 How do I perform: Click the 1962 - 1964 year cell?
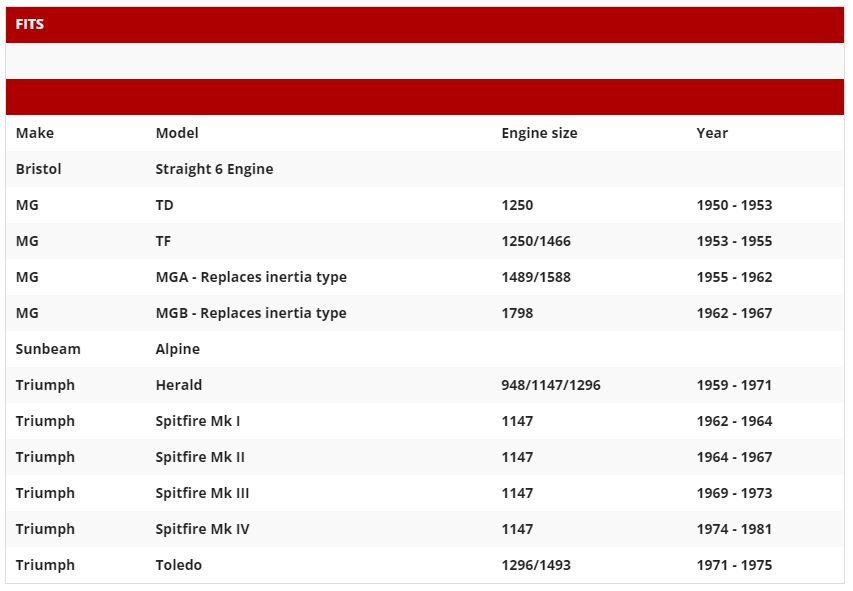point(734,420)
